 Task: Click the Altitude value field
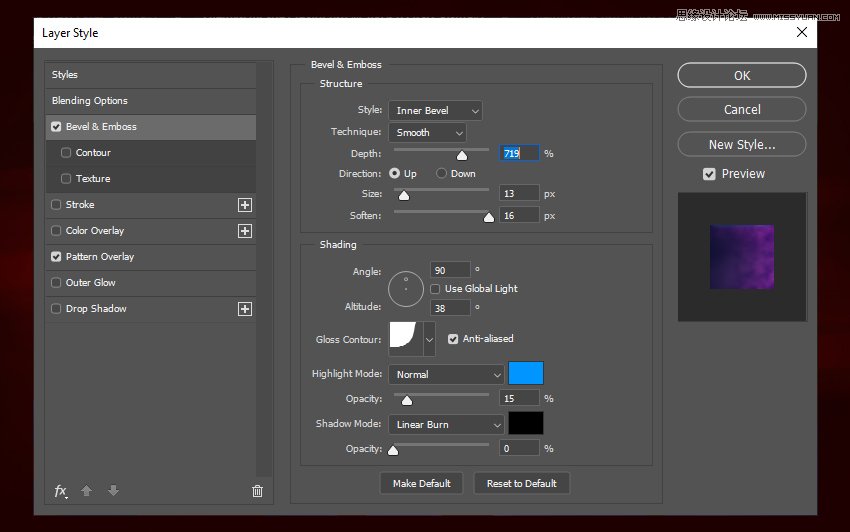[x=450, y=308]
